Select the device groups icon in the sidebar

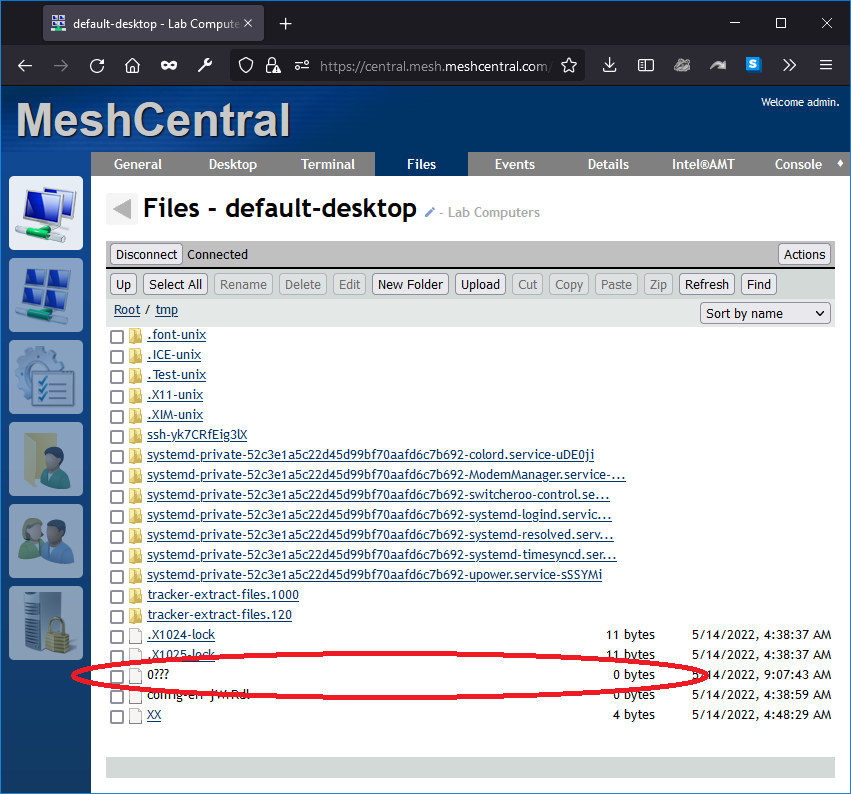[x=46, y=295]
